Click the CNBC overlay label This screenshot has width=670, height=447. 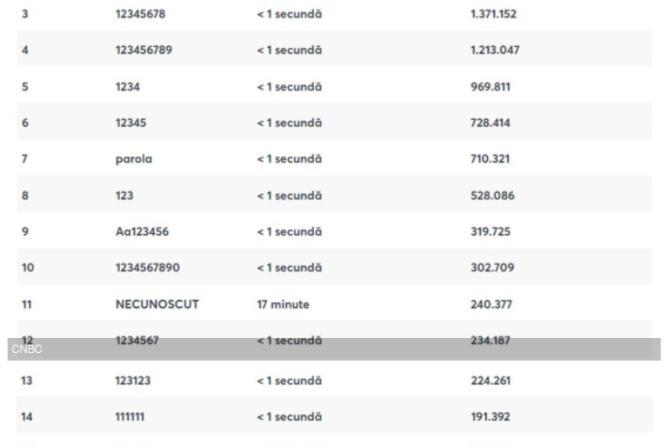pyautogui.click(x=22, y=351)
